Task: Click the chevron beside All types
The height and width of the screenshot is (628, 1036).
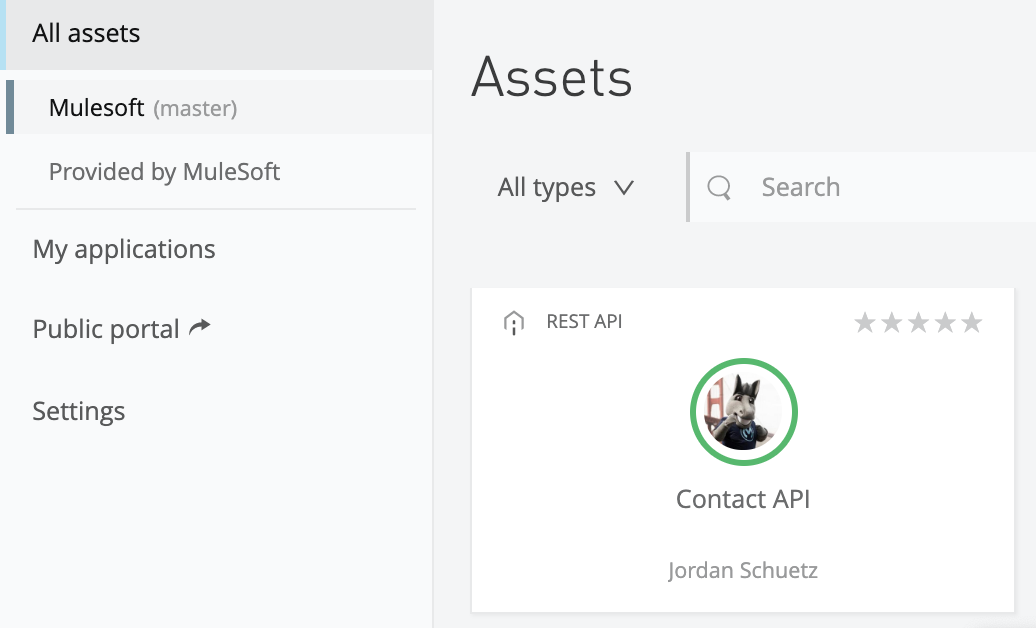Action: 624,188
